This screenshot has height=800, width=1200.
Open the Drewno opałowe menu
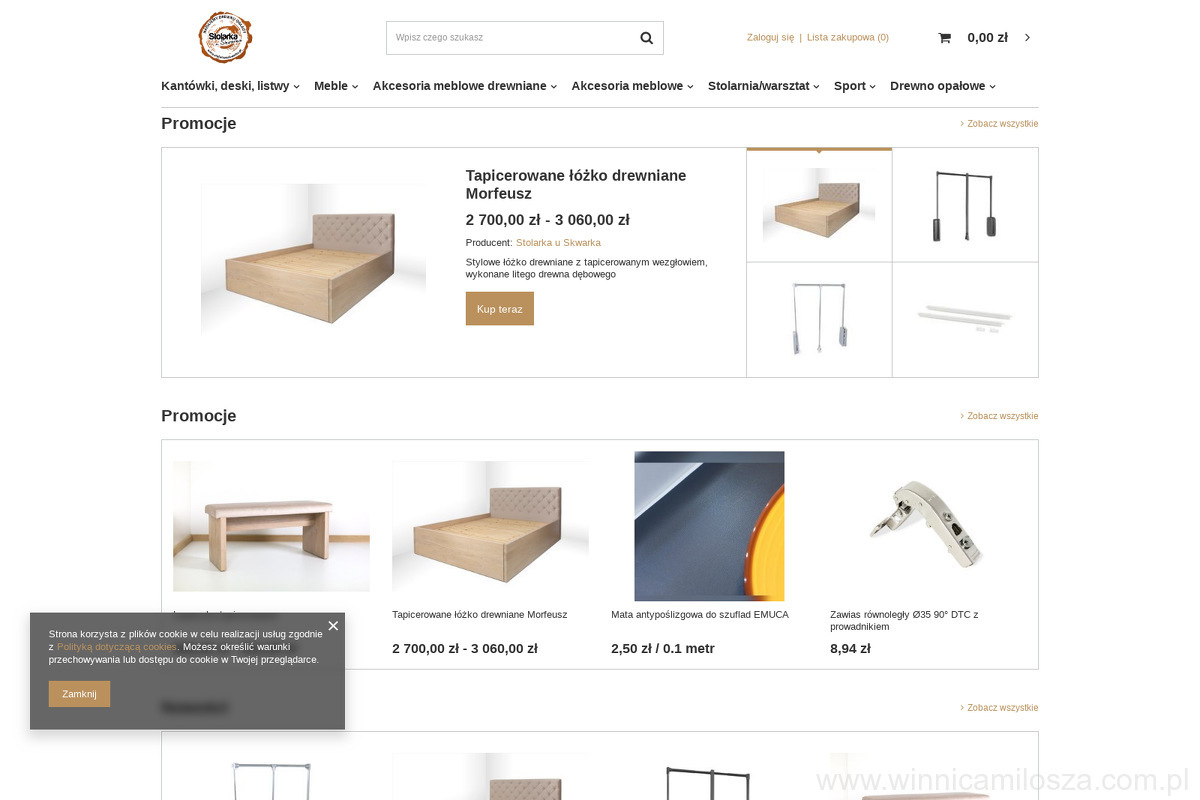point(943,86)
